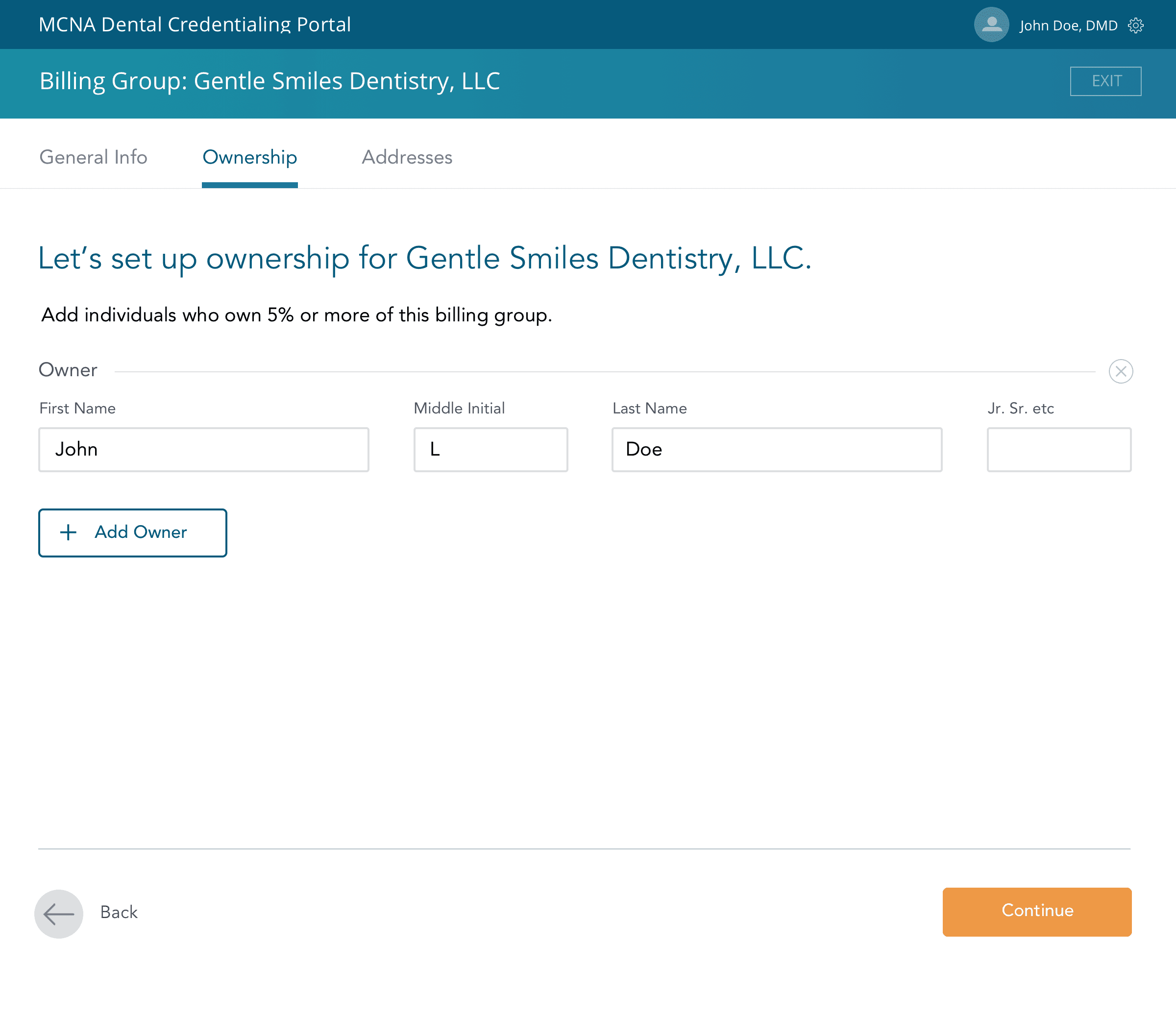1176x1016 pixels.
Task: Remove owner with circled X icon
Action: pos(1120,371)
